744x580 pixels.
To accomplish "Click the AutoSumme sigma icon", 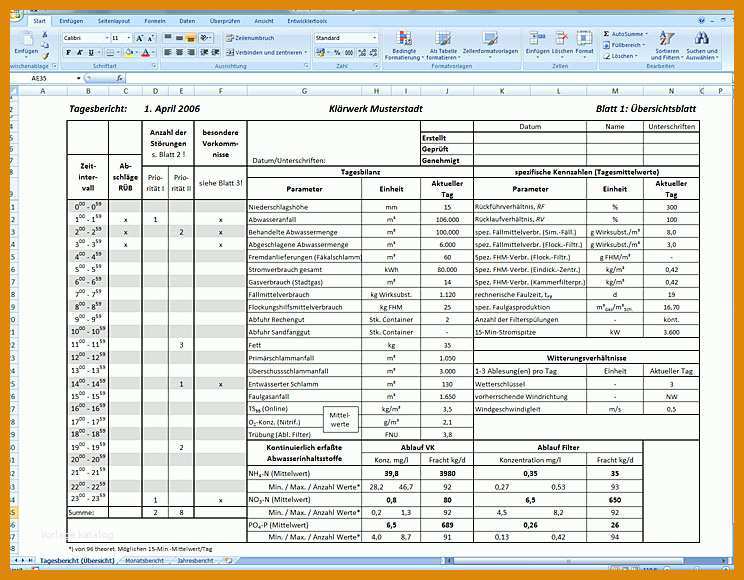I will 606,34.
